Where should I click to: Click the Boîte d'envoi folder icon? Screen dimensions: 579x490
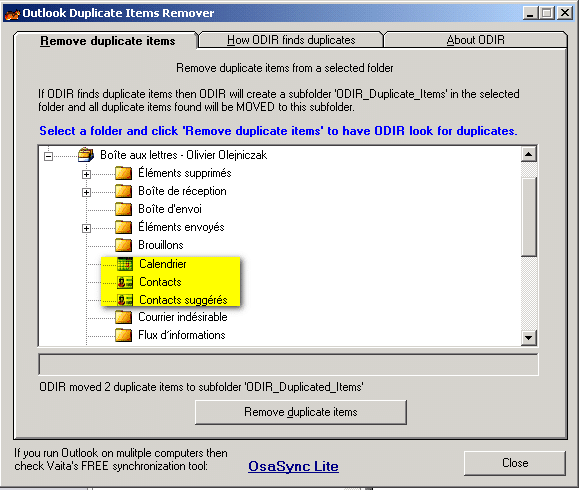(x=123, y=209)
